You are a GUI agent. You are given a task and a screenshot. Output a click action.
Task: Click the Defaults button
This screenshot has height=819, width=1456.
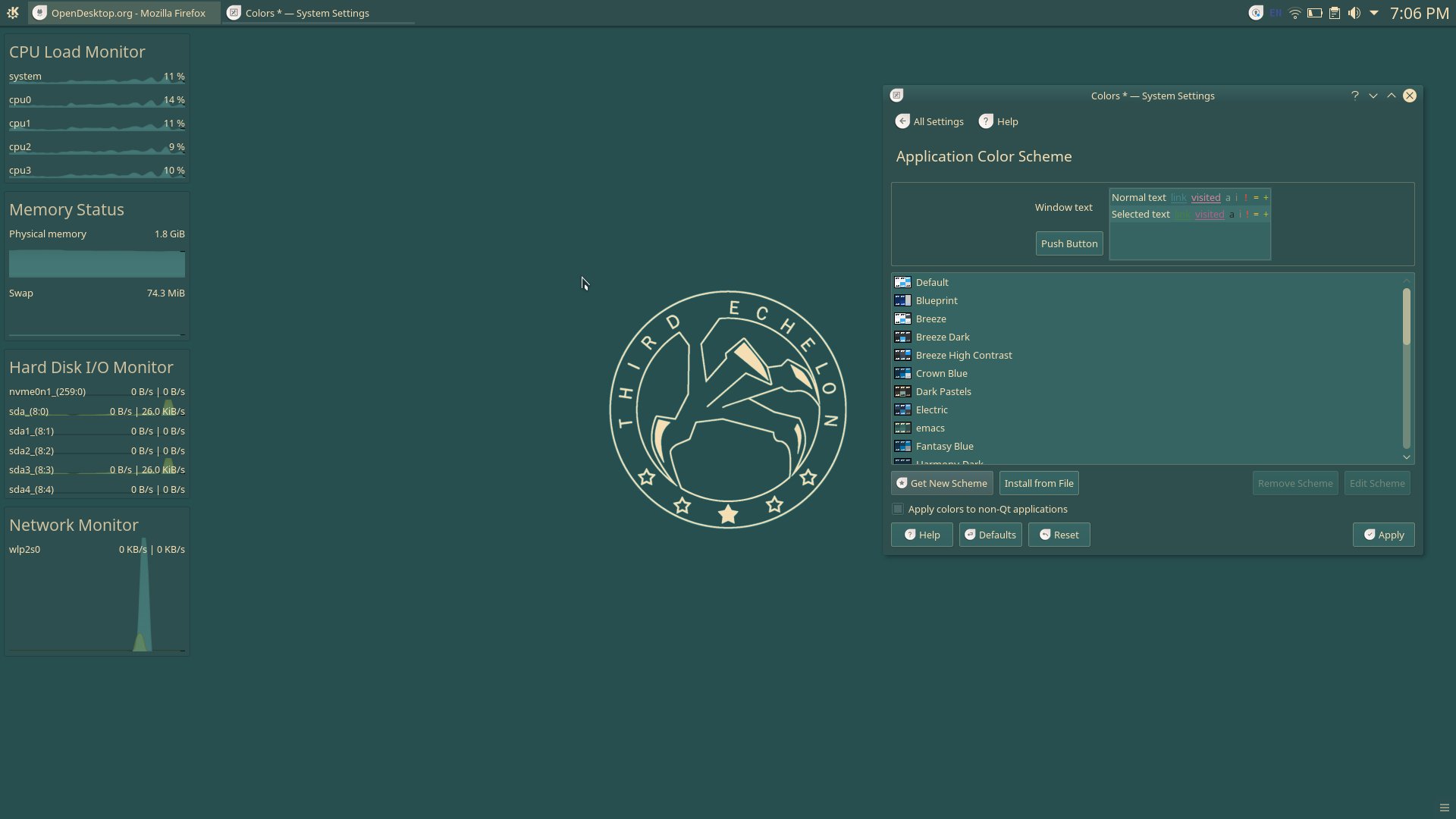pyautogui.click(x=990, y=535)
